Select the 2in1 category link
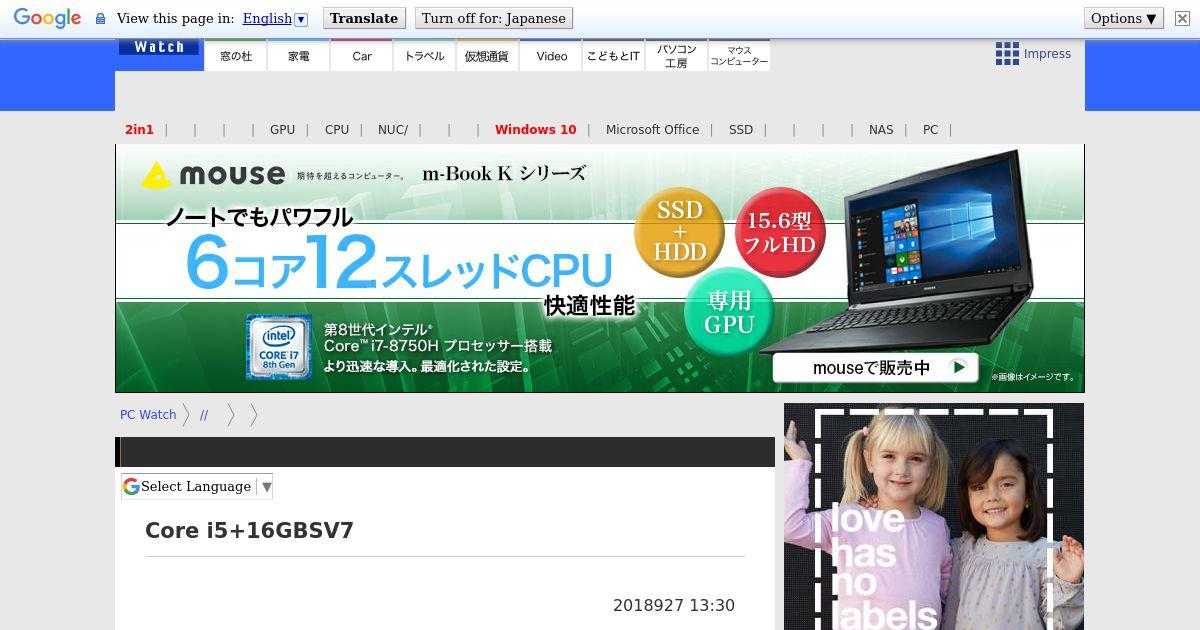This screenshot has height=630, width=1200. pyautogui.click(x=139, y=129)
